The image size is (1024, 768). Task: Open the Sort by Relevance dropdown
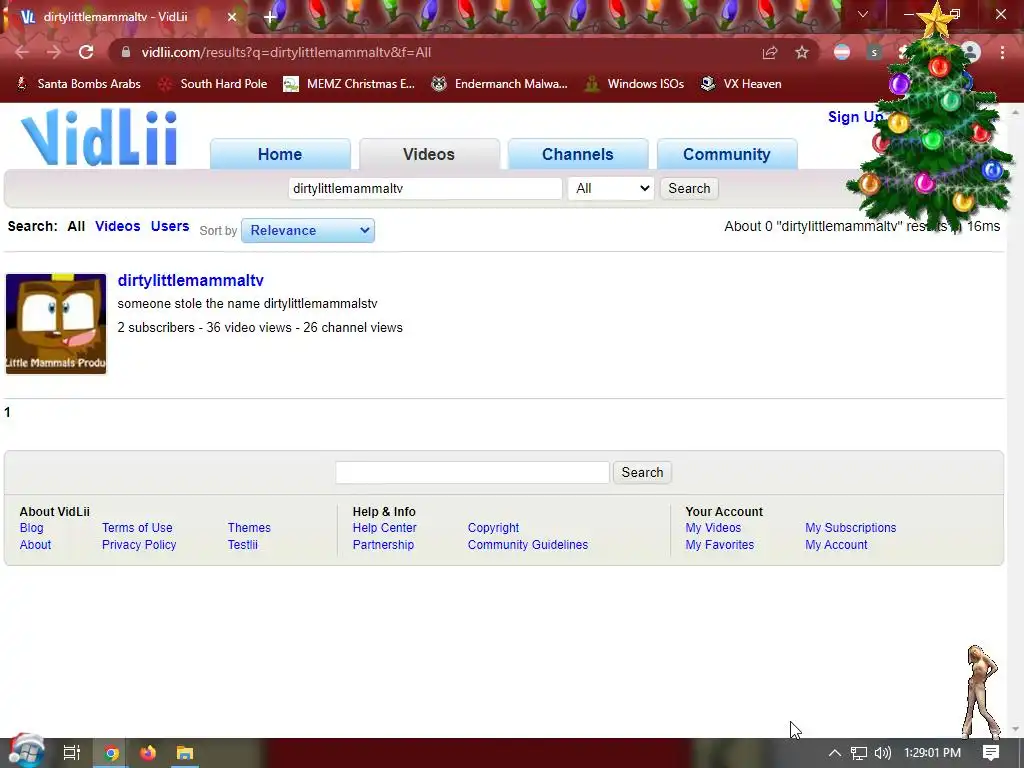[x=308, y=231]
